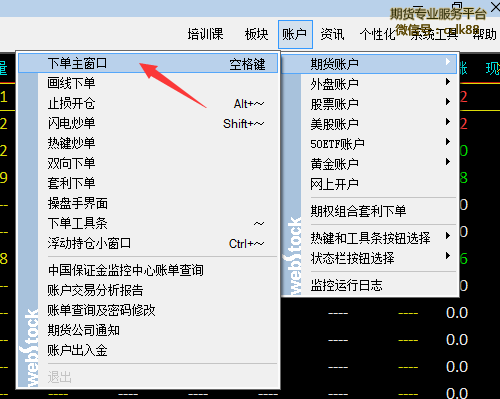This screenshot has height=399, width=500.
Task: Choose 热键炒单 option
Action: [148, 143]
